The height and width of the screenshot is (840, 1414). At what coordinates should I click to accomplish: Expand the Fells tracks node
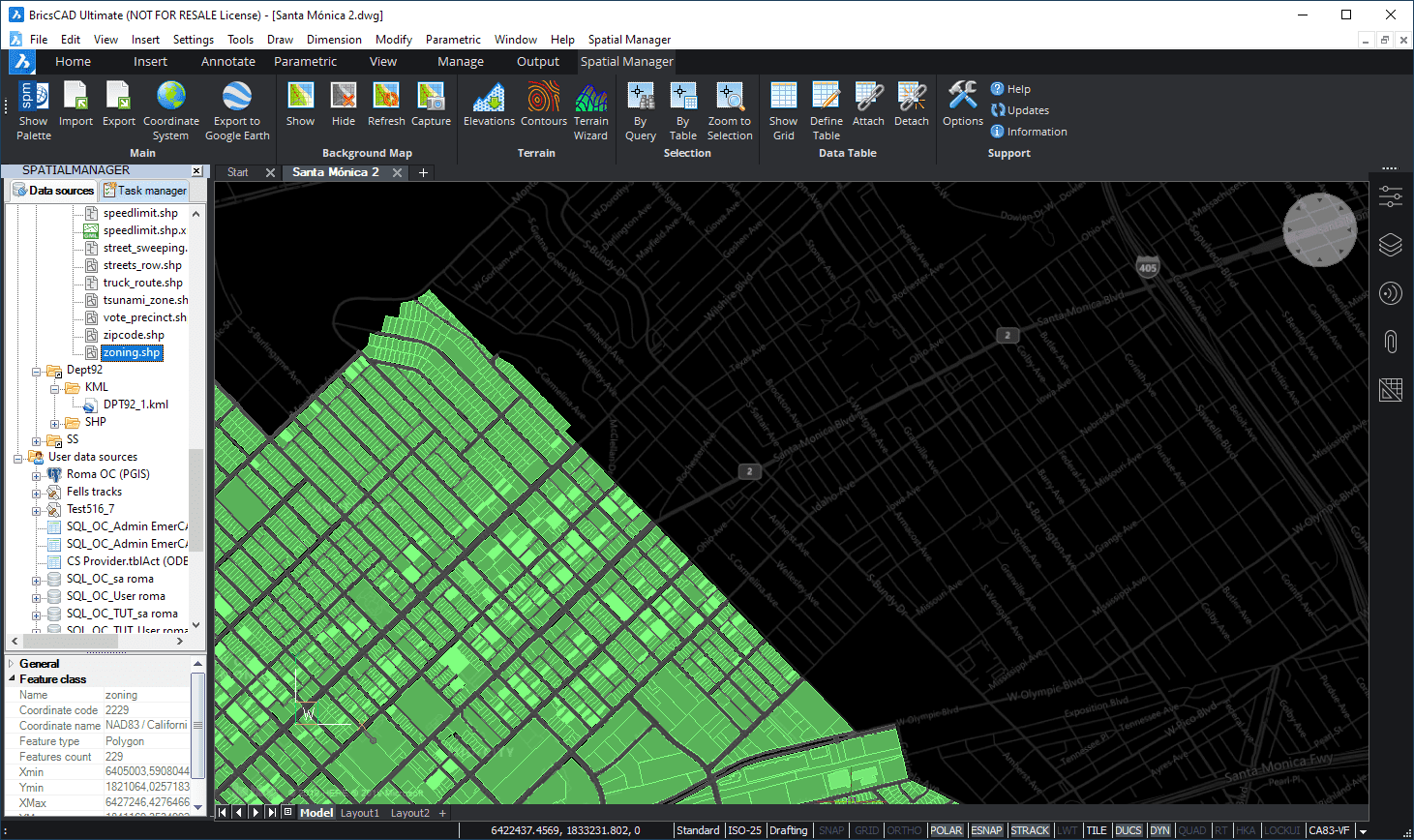(x=37, y=493)
